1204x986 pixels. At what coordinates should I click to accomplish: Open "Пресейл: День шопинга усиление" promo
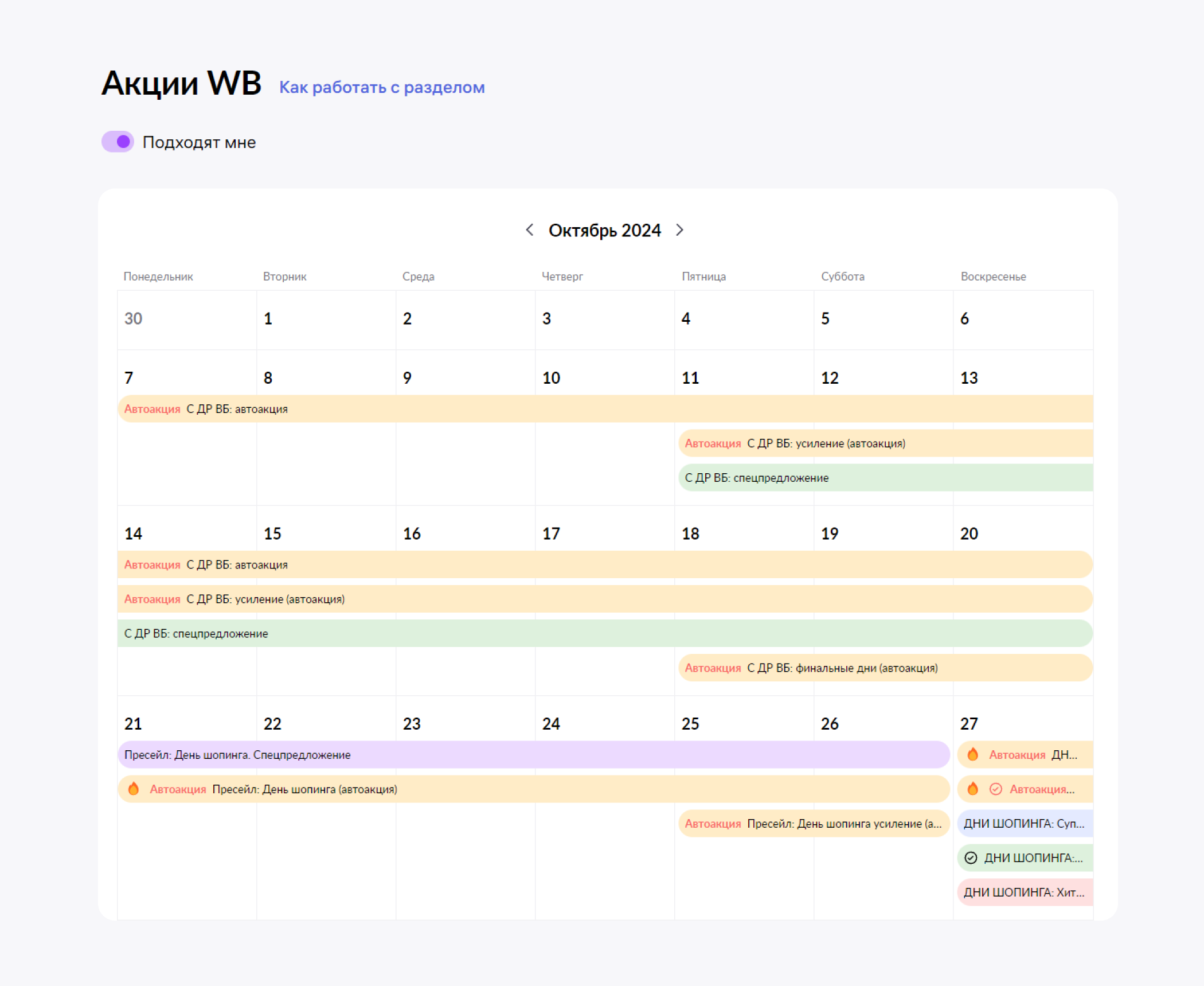point(814,824)
